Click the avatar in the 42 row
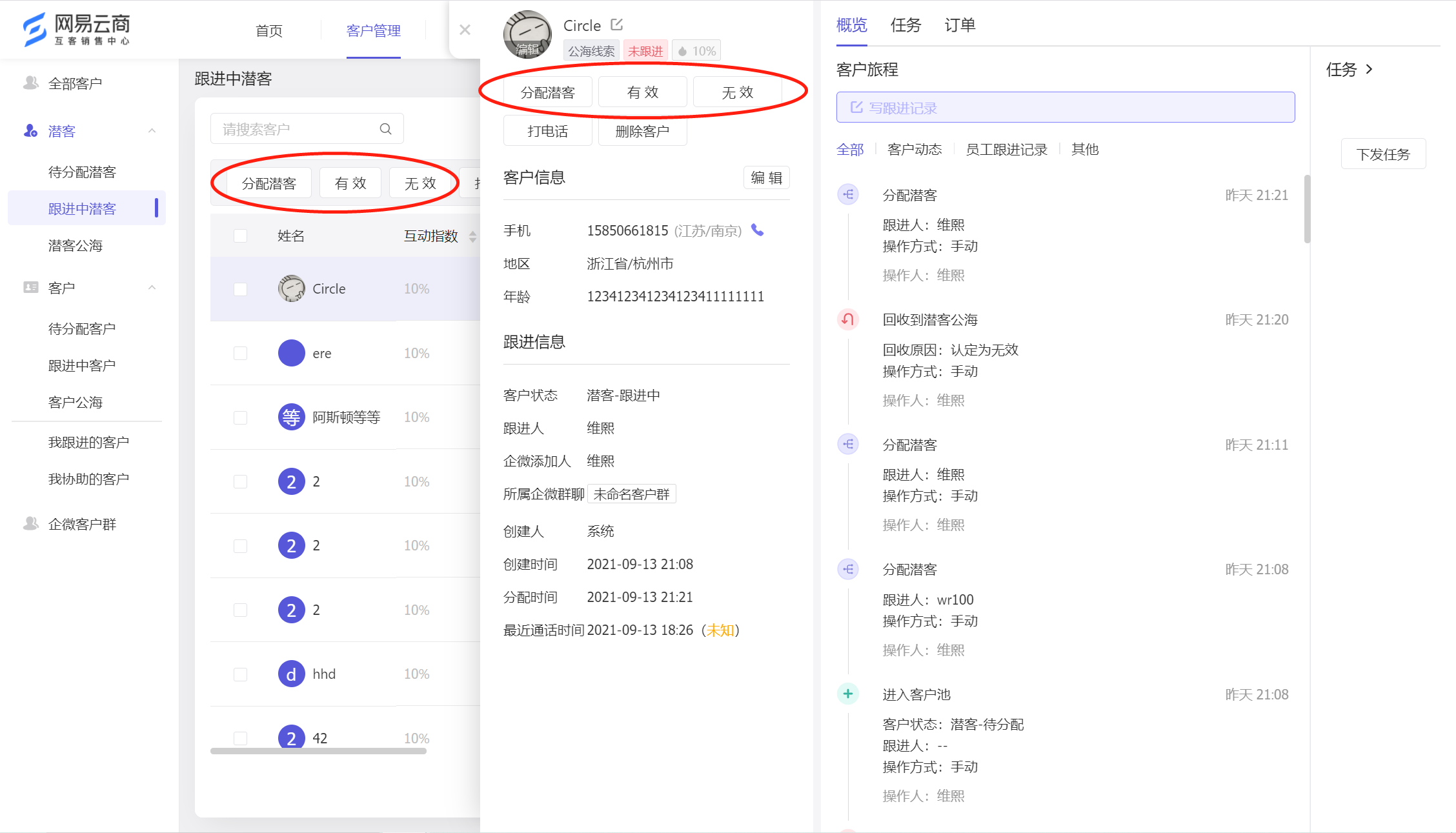 pyautogui.click(x=292, y=736)
